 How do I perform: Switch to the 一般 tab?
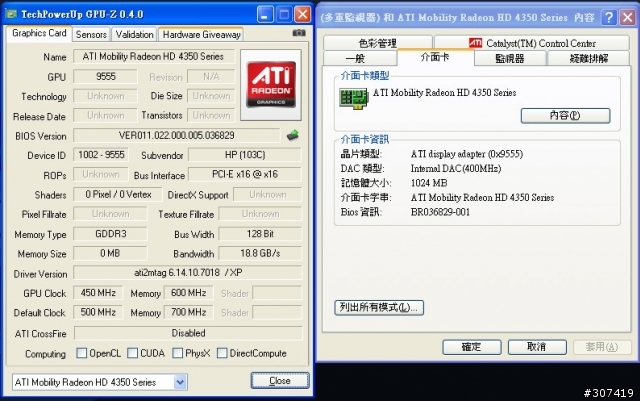pos(360,58)
